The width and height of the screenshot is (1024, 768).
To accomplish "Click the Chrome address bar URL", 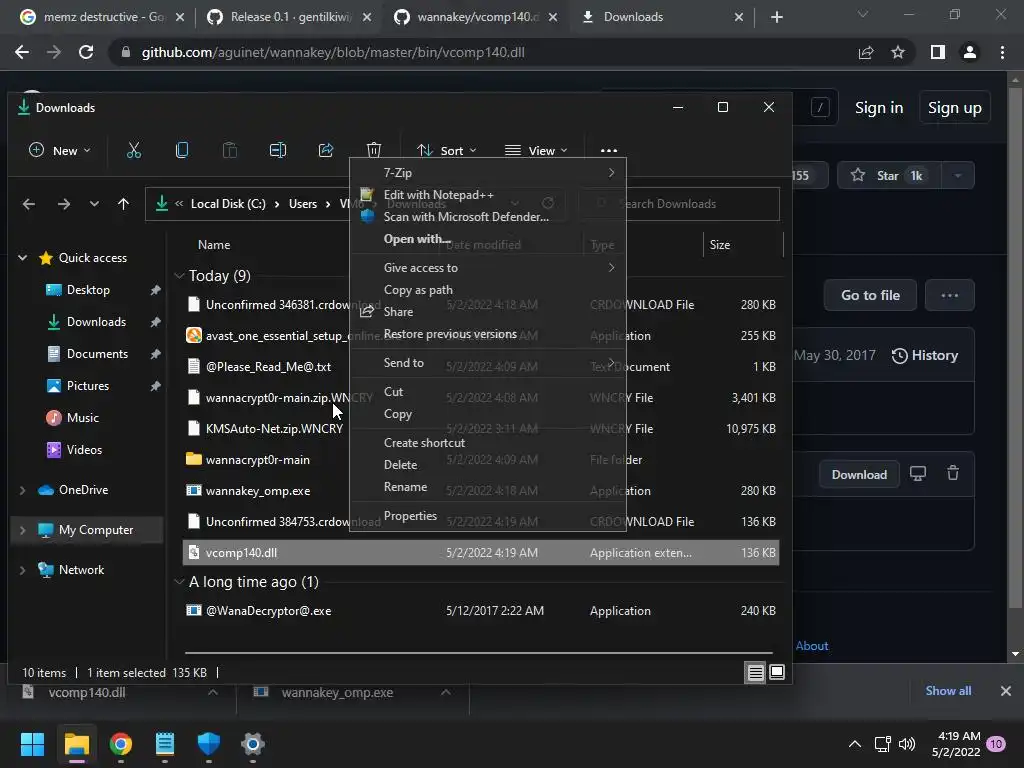I will (x=332, y=52).
